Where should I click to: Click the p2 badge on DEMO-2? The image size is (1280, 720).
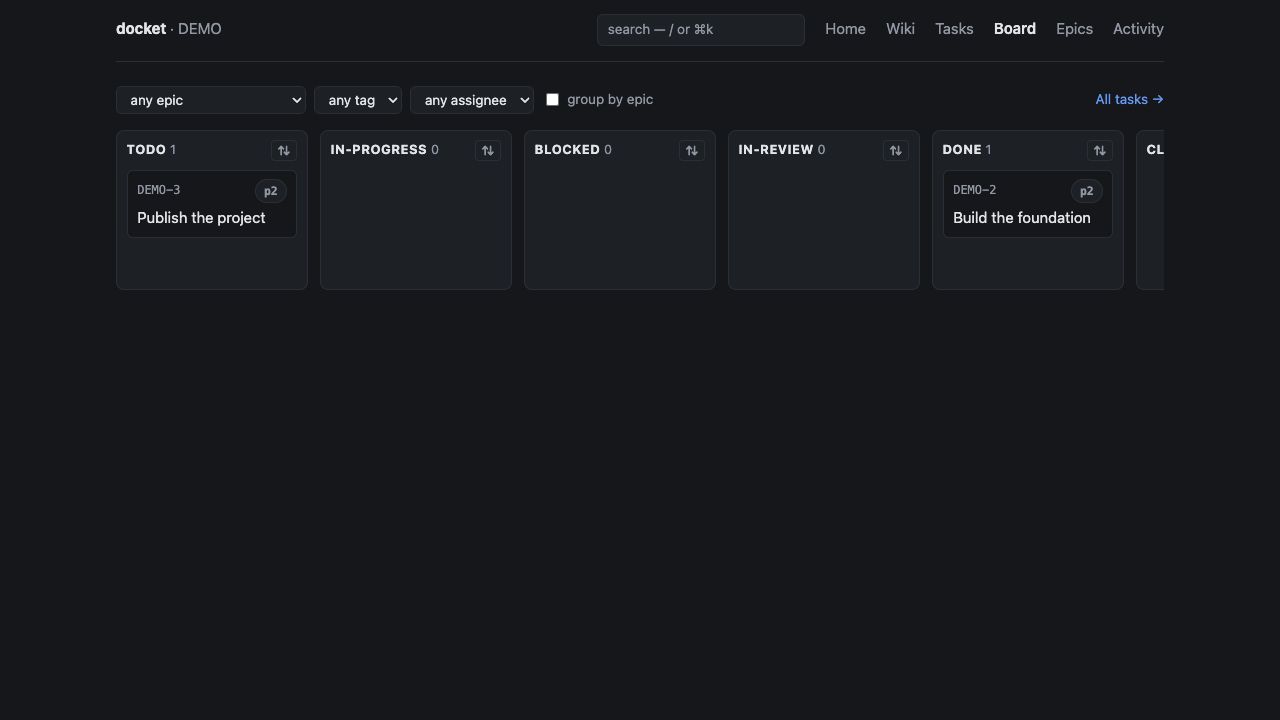coord(1087,191)
